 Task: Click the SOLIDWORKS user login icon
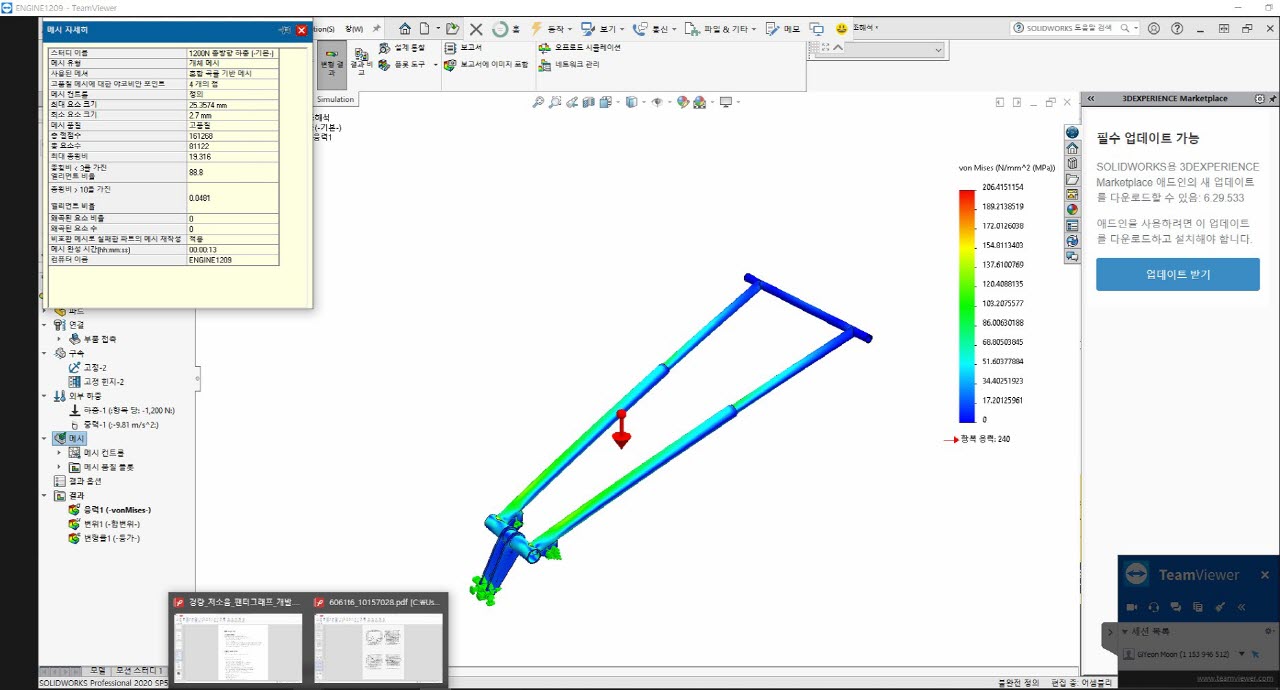coord(1153,29)
